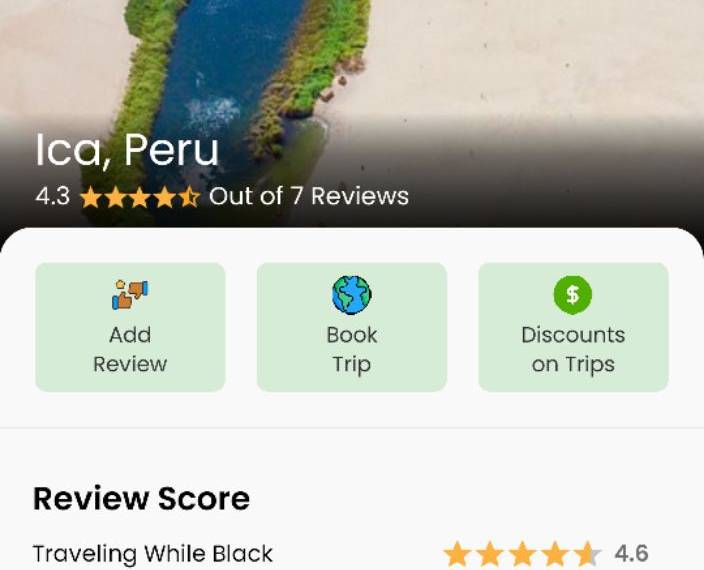Tap the green dollar sign discounts icon
The image size is (704, 570).
pos(572,295)
